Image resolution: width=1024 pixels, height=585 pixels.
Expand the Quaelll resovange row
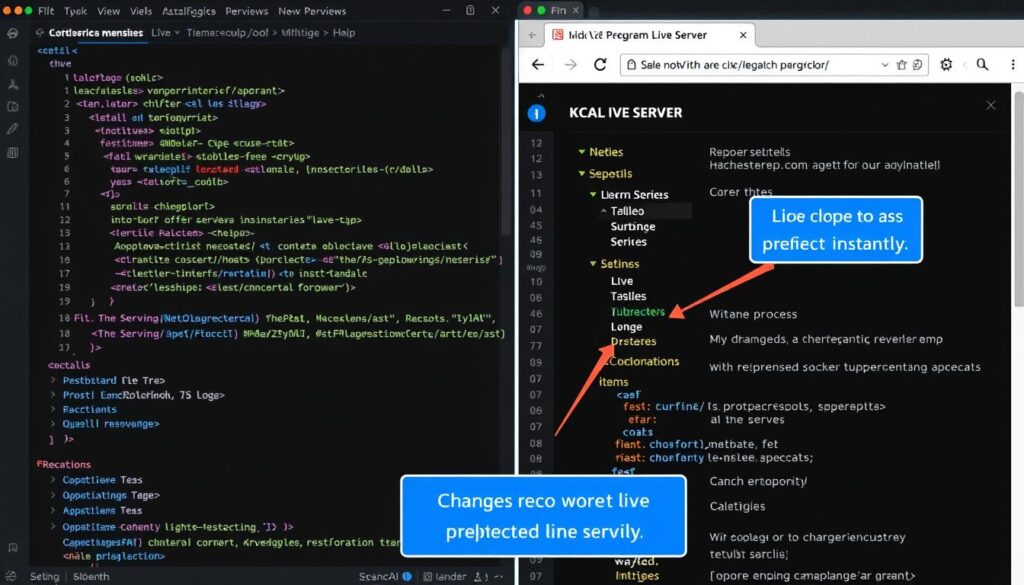coord(53,424)
